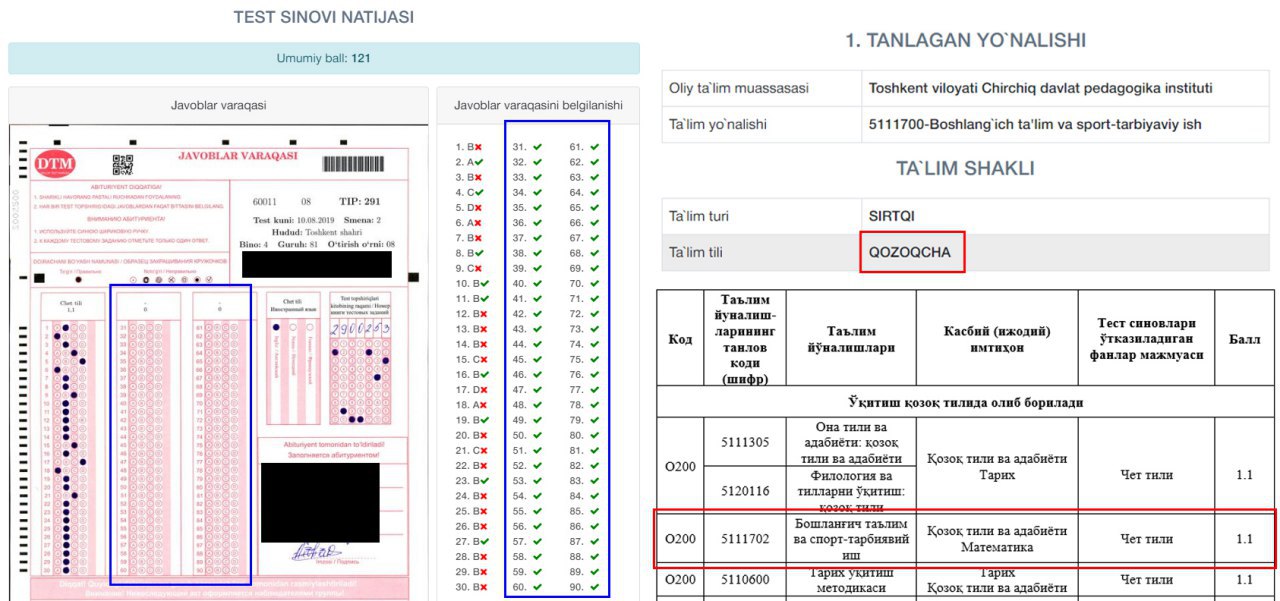Click the Chirchiq davlat pedagogika instituti cell
Image resolution: width=1280 pixels, height=601 pixels.
click(1041, 88)
